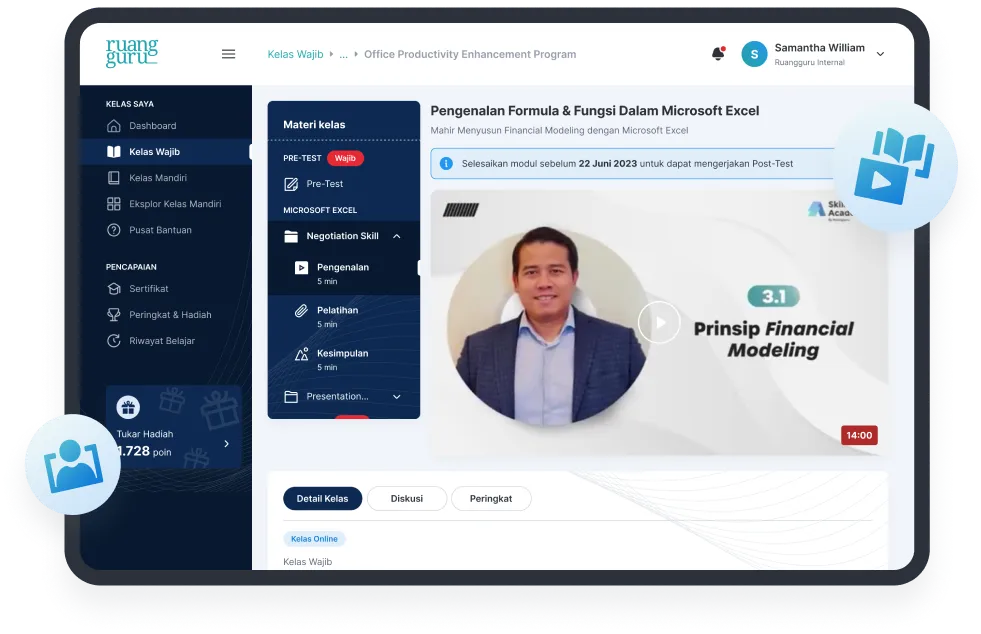981x634 pixels.
Task: Click the Kelas Wajib book icon
Action: 113,152
